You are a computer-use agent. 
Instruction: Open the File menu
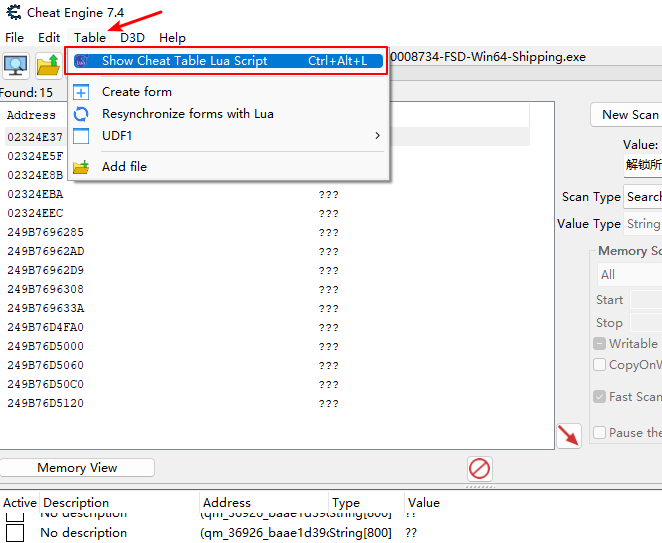pyautogui.click(x=14, y=38)
